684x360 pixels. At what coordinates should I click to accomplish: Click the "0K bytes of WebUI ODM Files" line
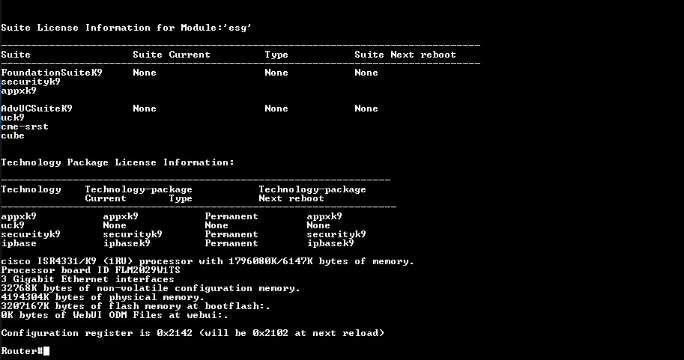pyautogui.click(x=114, y=315)
